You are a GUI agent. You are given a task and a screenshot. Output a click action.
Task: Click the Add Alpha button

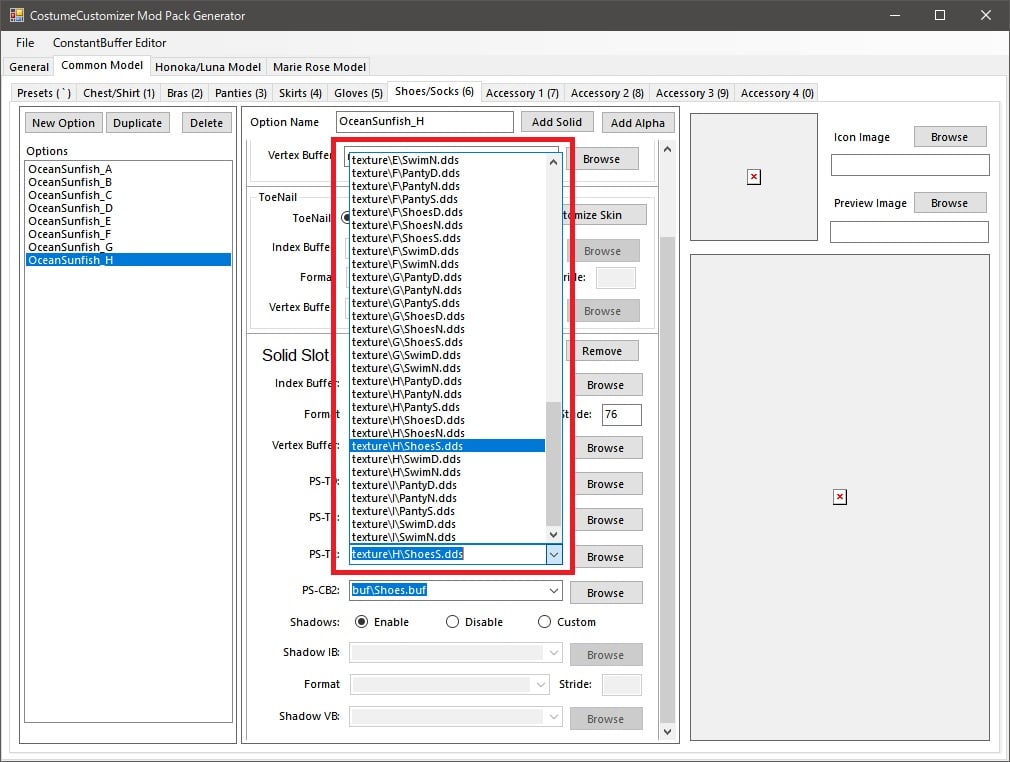point(638,123)
